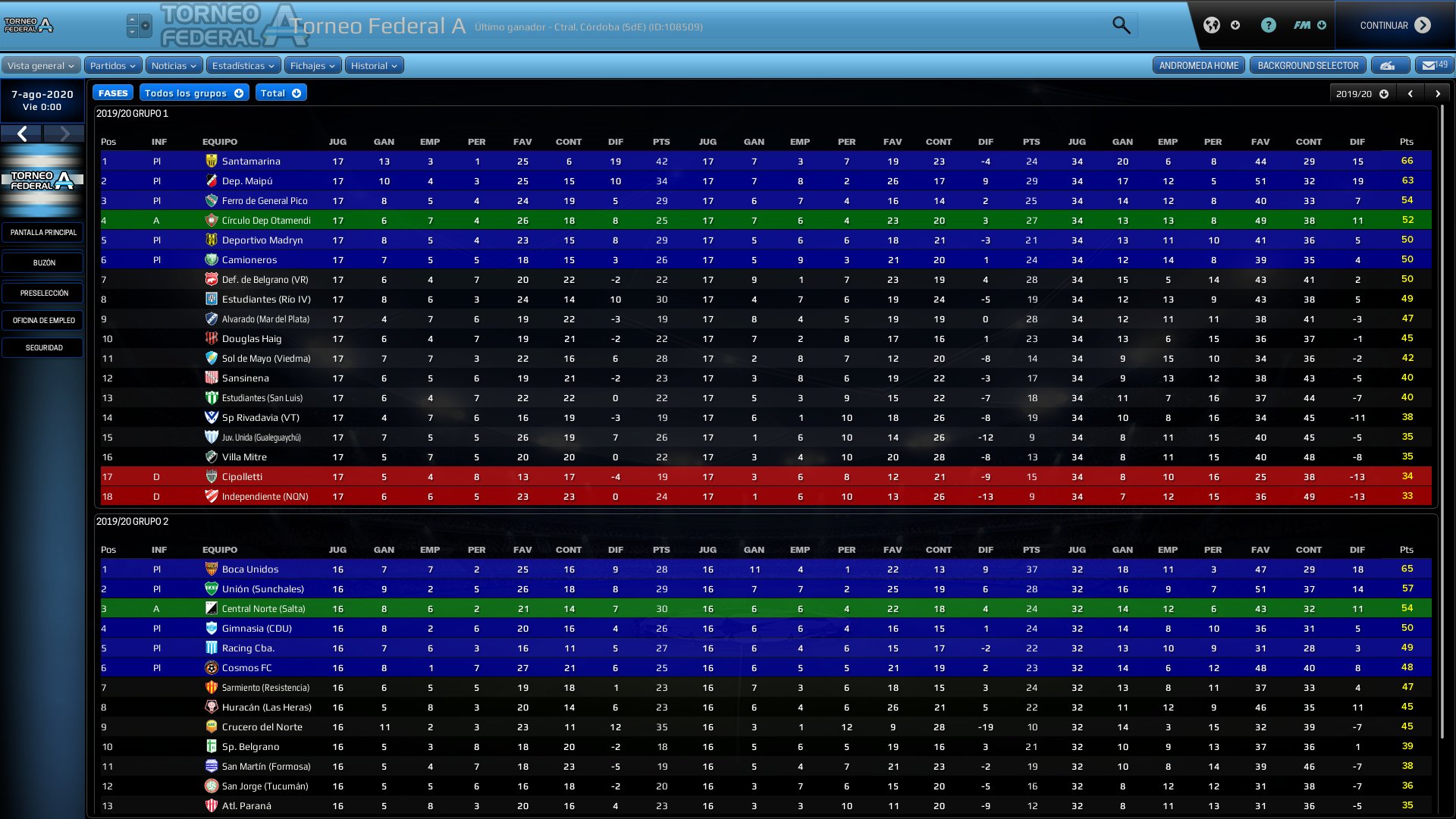Image resolution: width=1456 pixels, height=819 pixels.
Task: Open the Partidos menu
Action: (x=113, y=65)
